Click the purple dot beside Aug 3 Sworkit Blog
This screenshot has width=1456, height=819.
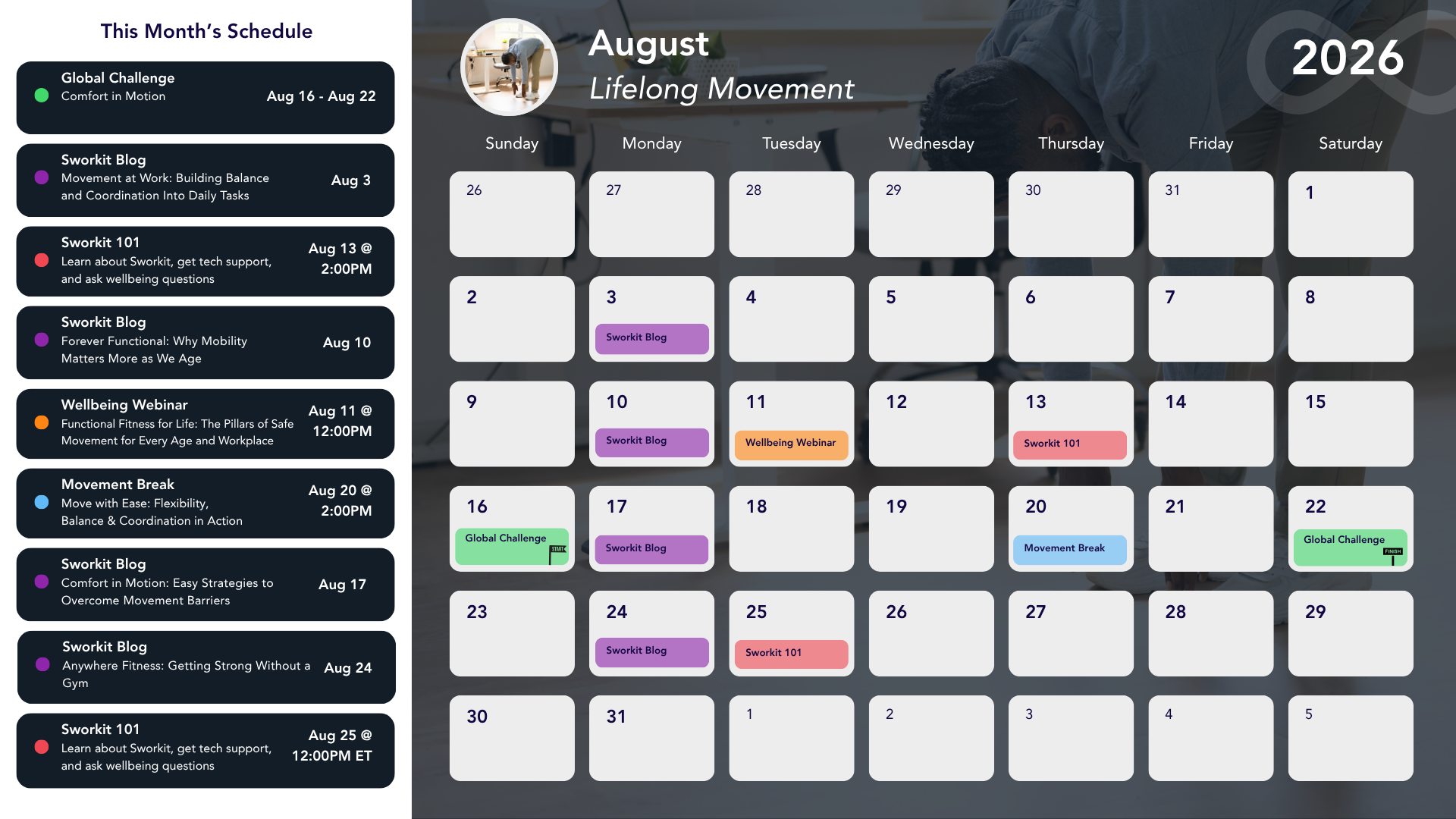42,177
